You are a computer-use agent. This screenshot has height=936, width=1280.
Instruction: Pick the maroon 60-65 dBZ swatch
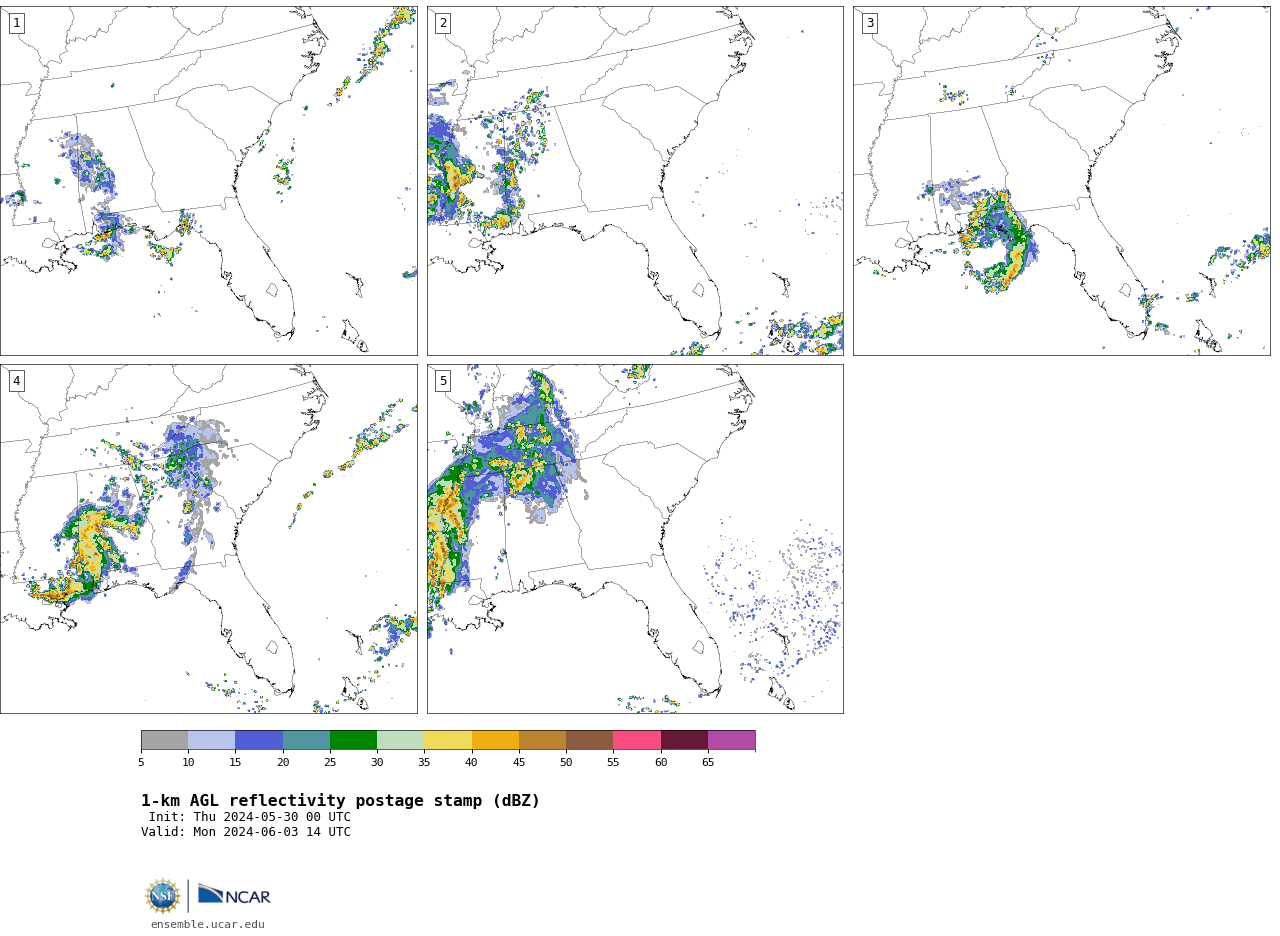(x=684, y=740)
